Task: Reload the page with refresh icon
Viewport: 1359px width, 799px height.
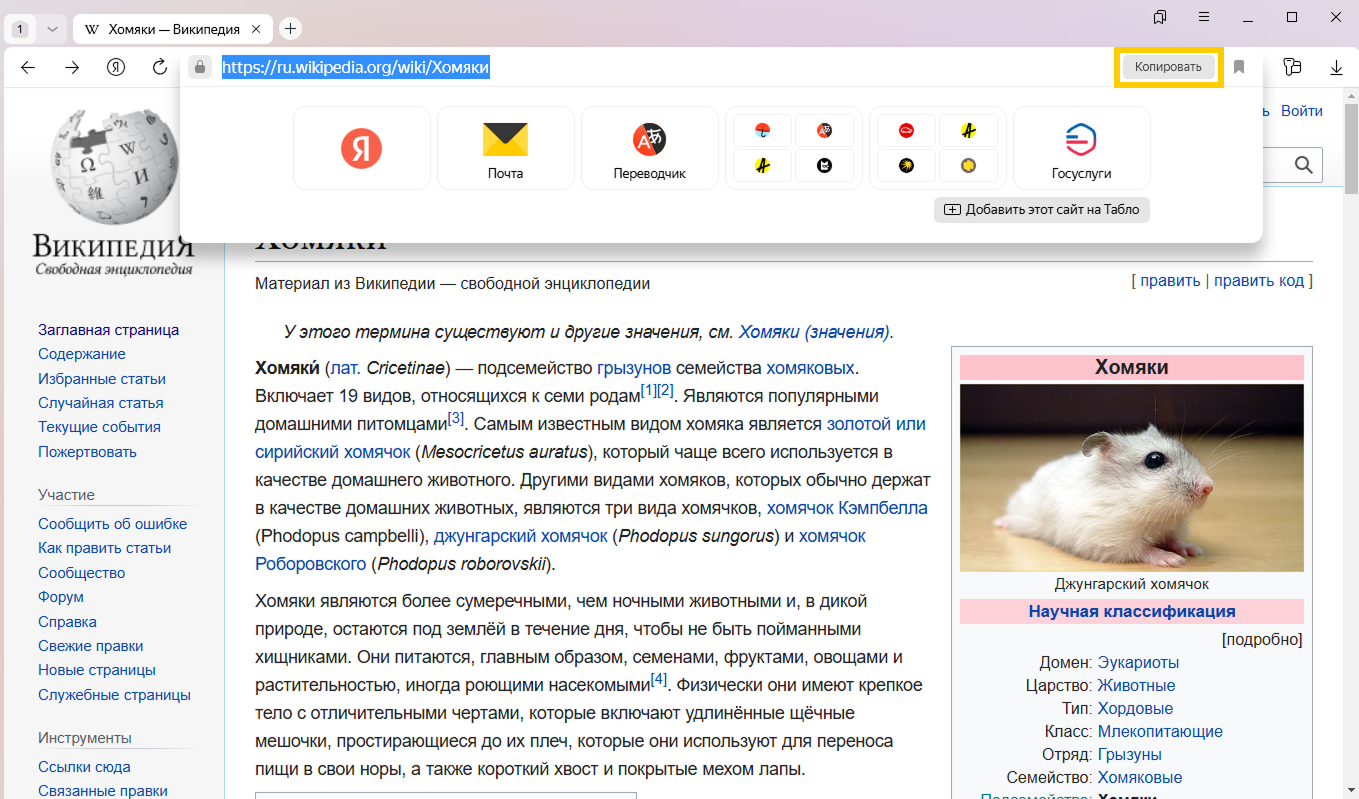Action: [160, 67]
